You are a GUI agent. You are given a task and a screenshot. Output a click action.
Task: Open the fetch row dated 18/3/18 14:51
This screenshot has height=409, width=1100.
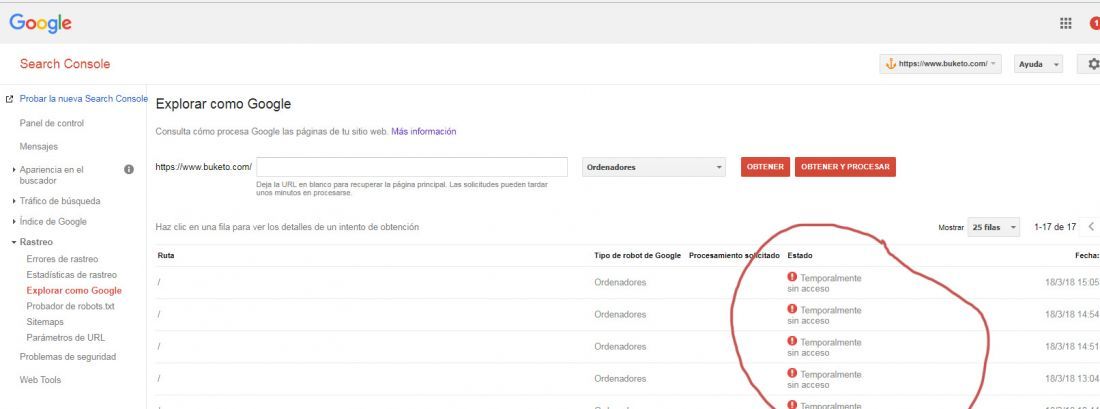pos(628,347)
